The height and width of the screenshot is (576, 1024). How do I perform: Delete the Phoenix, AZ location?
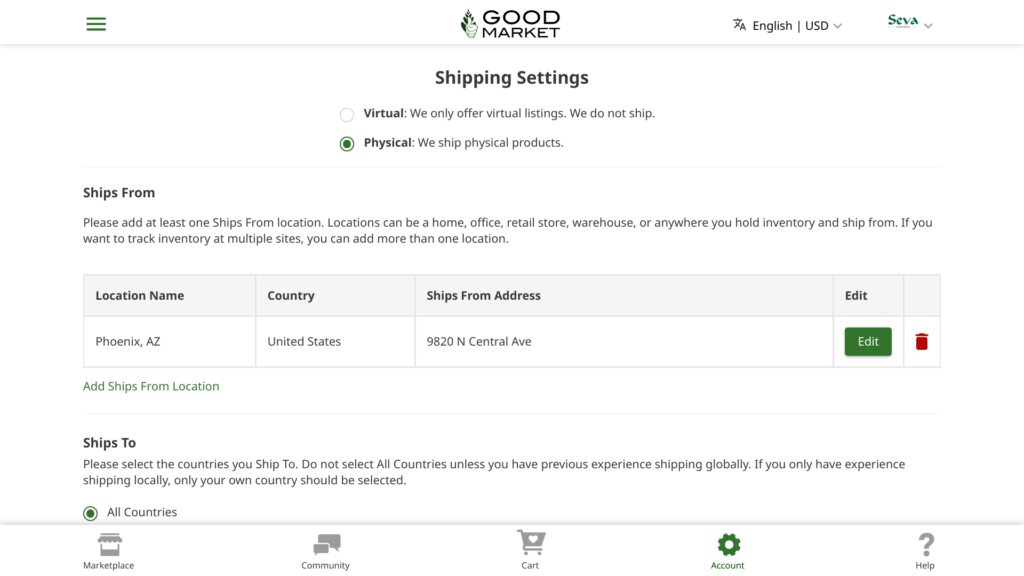[921, 342]
